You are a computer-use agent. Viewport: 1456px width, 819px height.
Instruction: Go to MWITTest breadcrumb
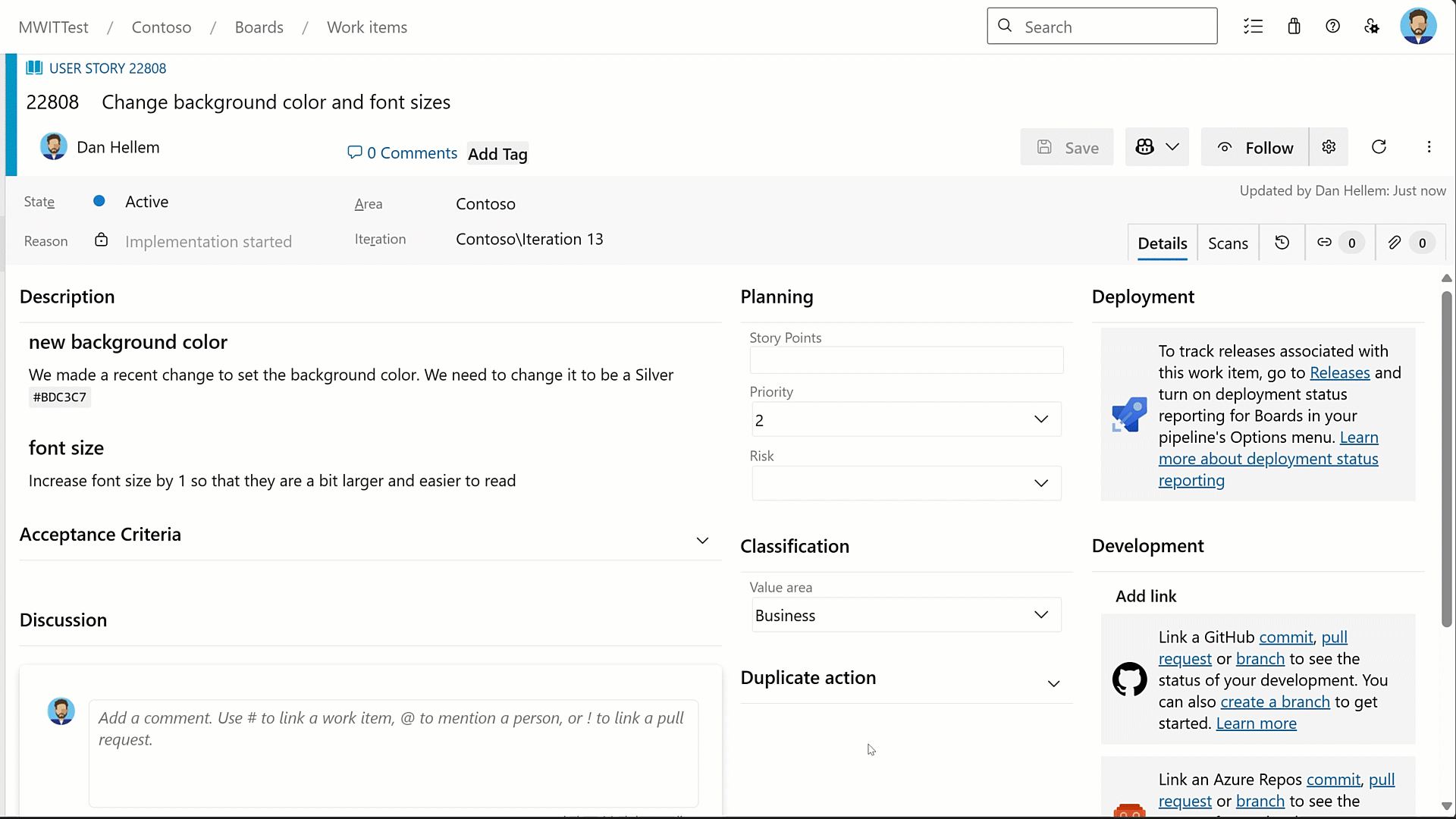click(53, 27)
